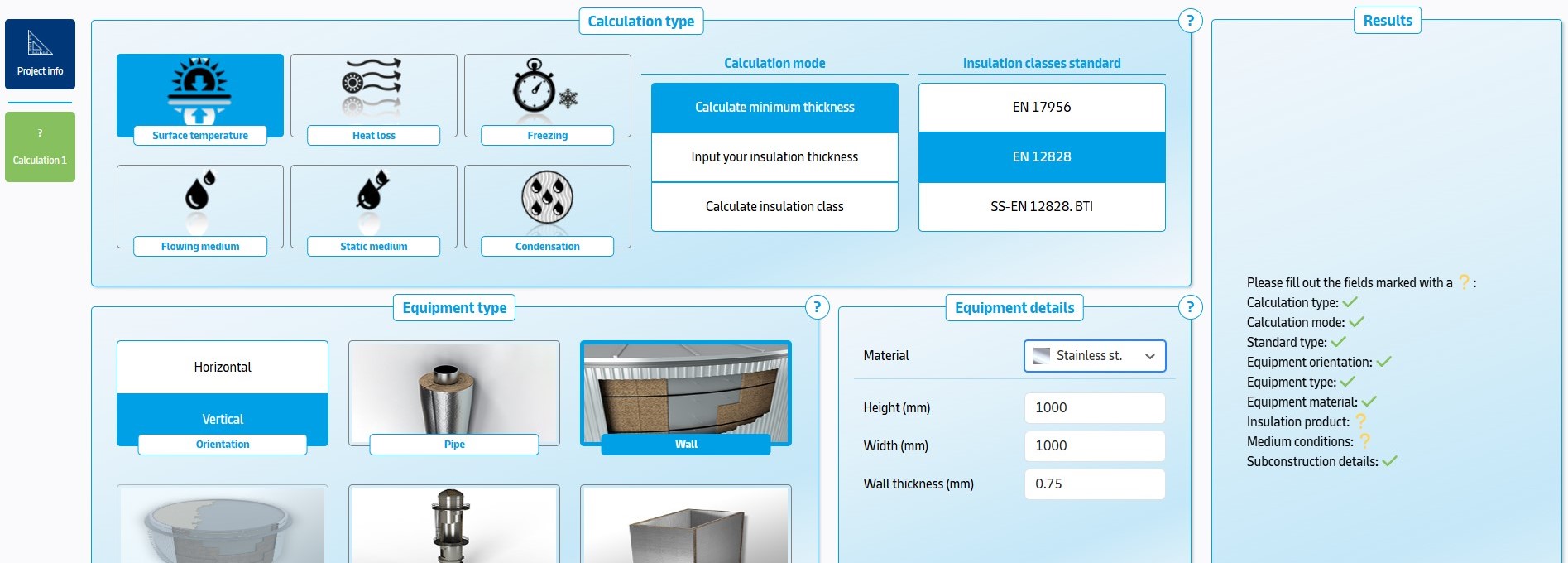Select the chimney flue equipment thumbnail
The image size is (1568, 563).
click(x=454, y=524)
